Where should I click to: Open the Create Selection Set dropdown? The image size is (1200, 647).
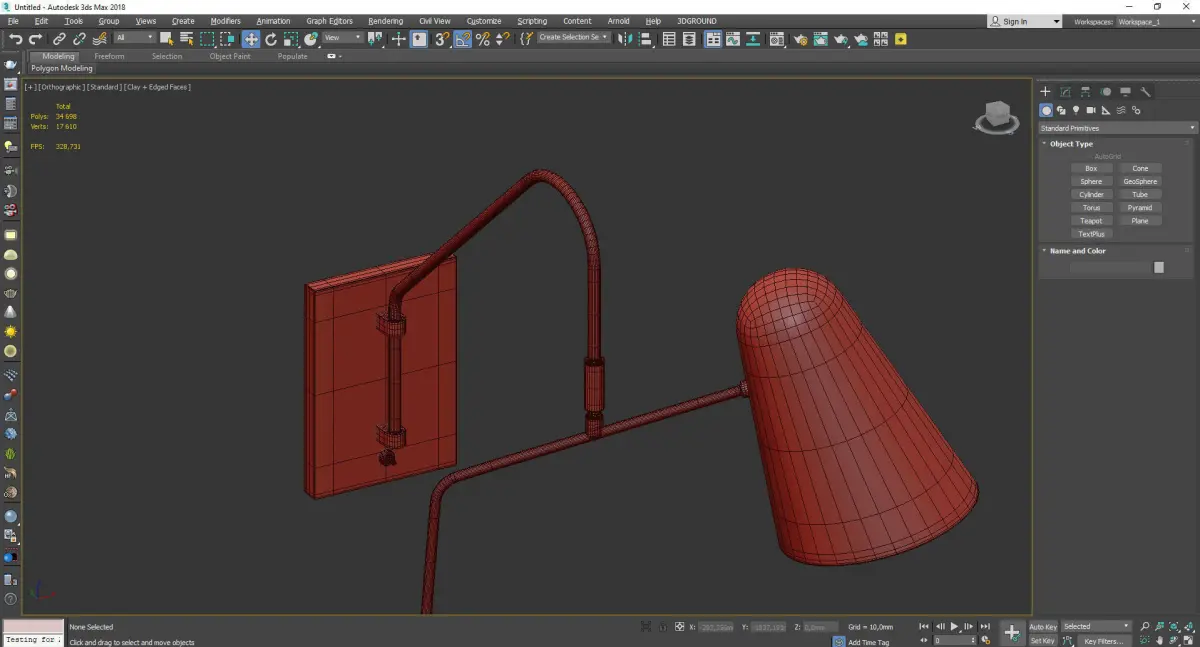(573, 38)
